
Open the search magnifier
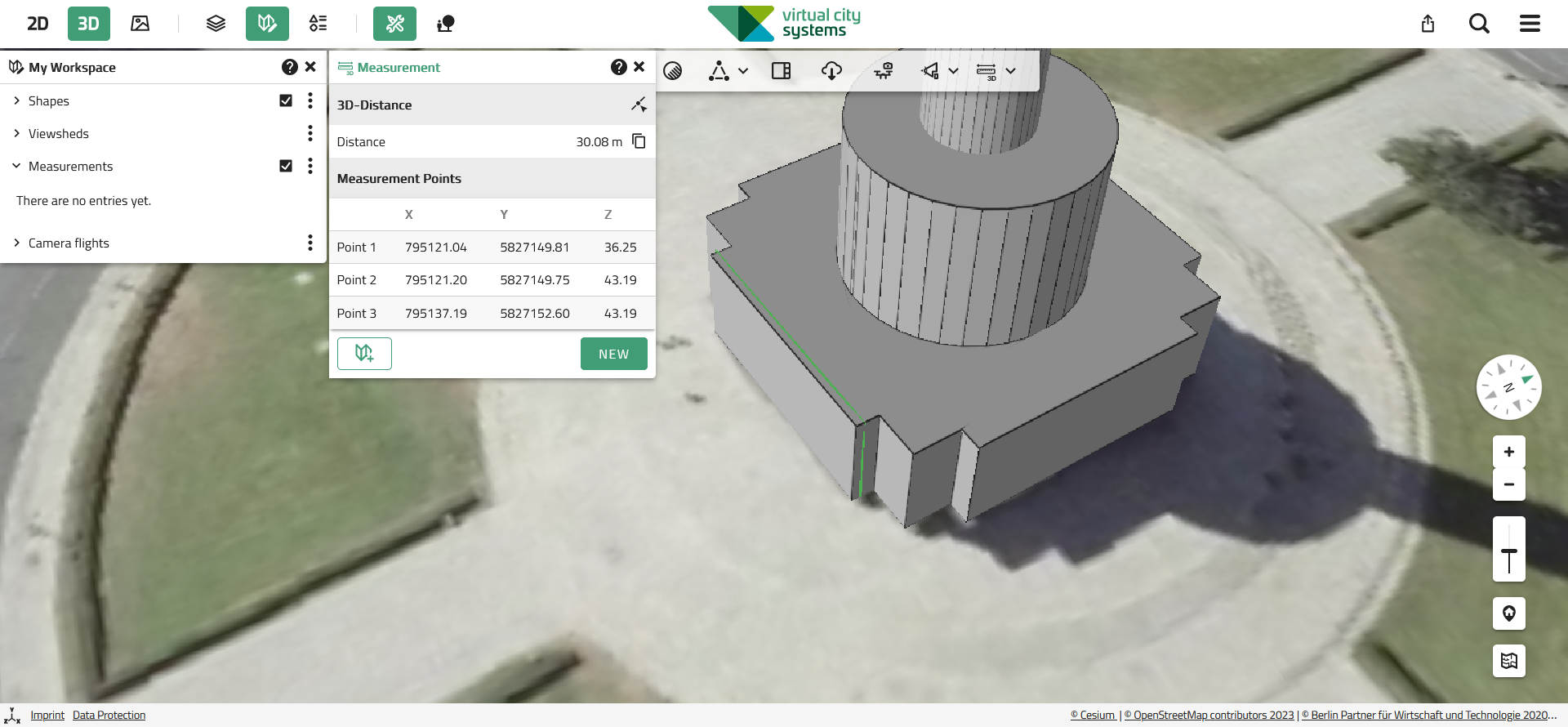(x=1479, y=24)
